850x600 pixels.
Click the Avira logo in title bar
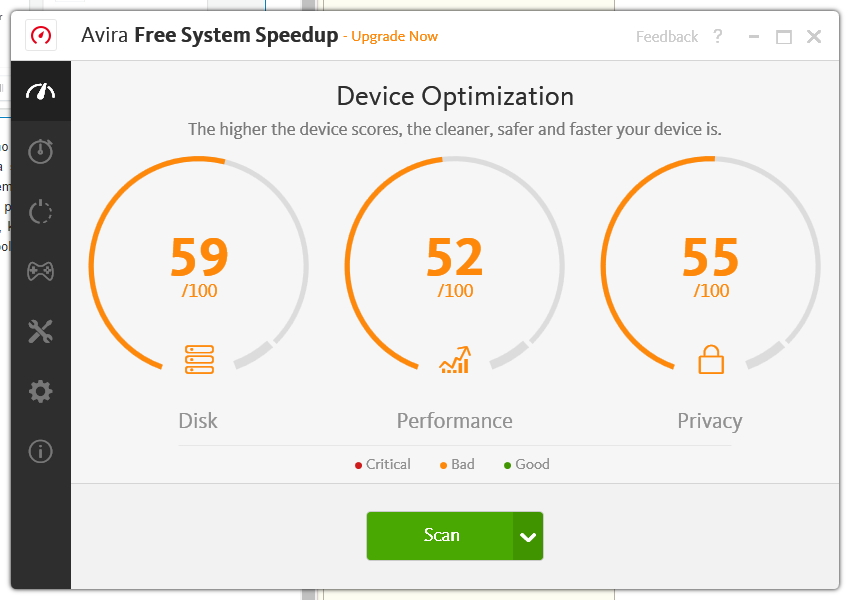(41, 36)
